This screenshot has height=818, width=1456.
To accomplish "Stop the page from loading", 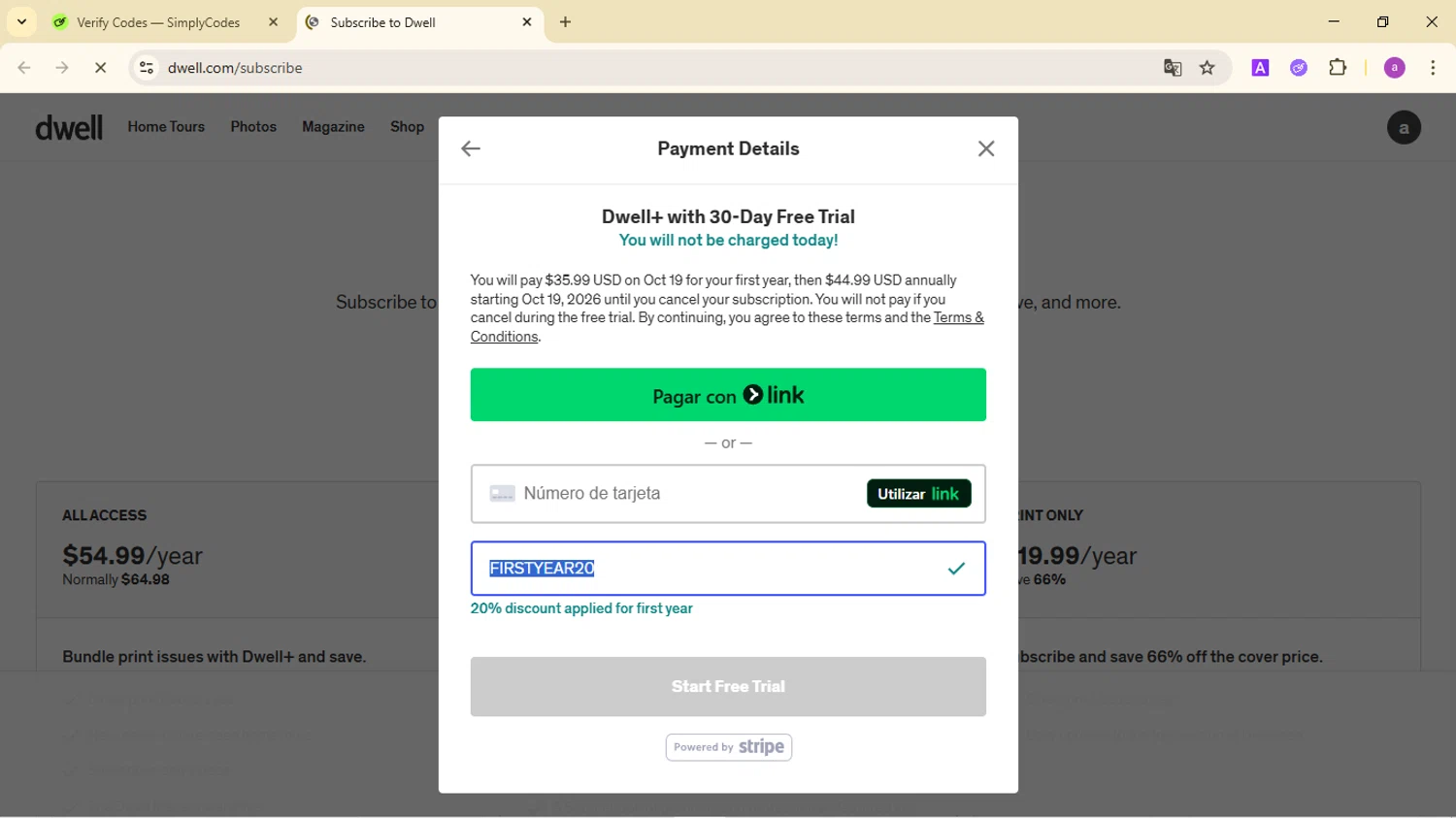I will 100,68.
